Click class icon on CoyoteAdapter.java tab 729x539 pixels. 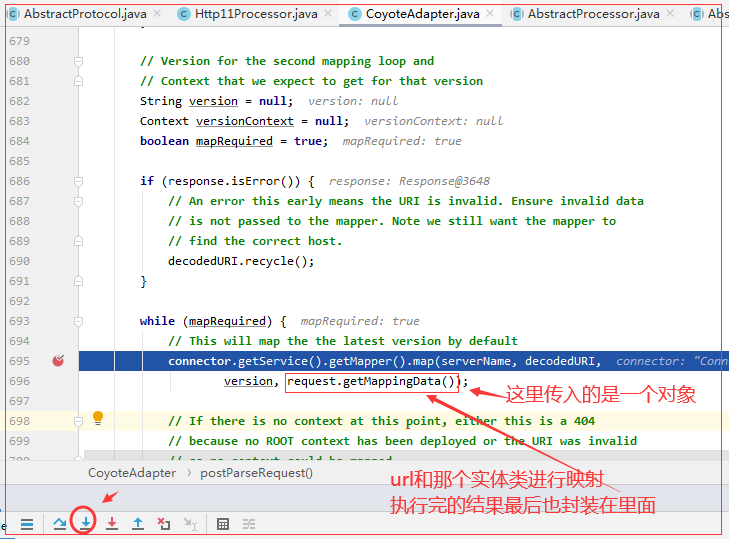pos(355,14)
